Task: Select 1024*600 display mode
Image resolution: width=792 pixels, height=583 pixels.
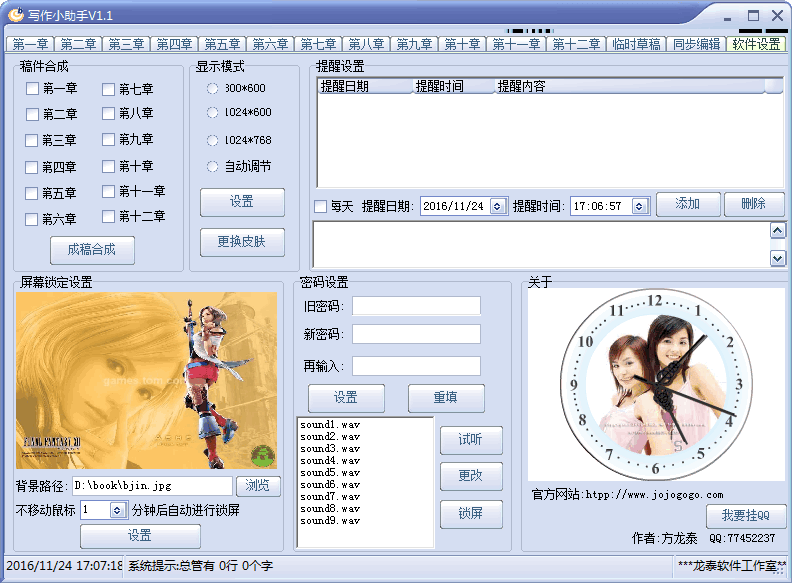Action: coord(213,112)
